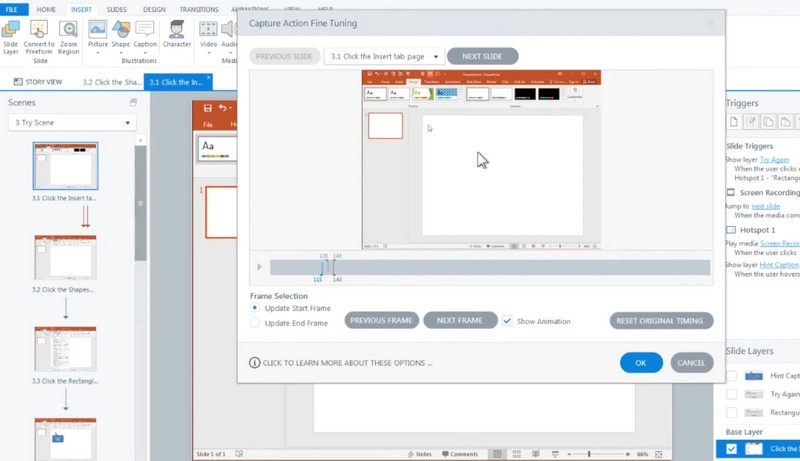Select Update End Frame radio button

(255, 323)
